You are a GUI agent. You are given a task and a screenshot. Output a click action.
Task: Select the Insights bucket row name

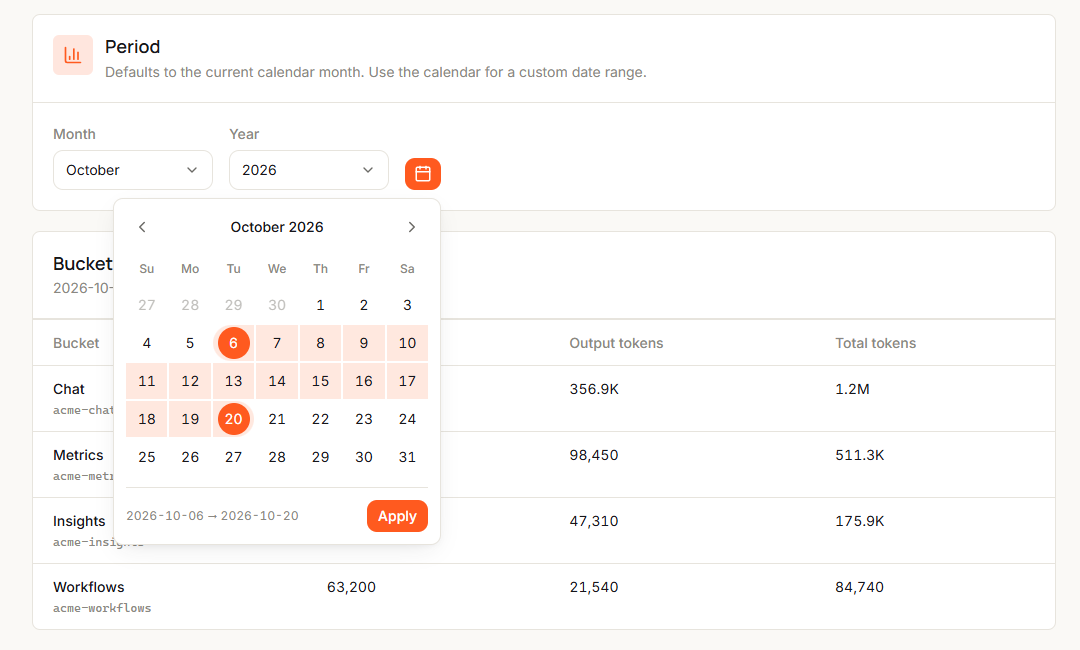[79, 521]
